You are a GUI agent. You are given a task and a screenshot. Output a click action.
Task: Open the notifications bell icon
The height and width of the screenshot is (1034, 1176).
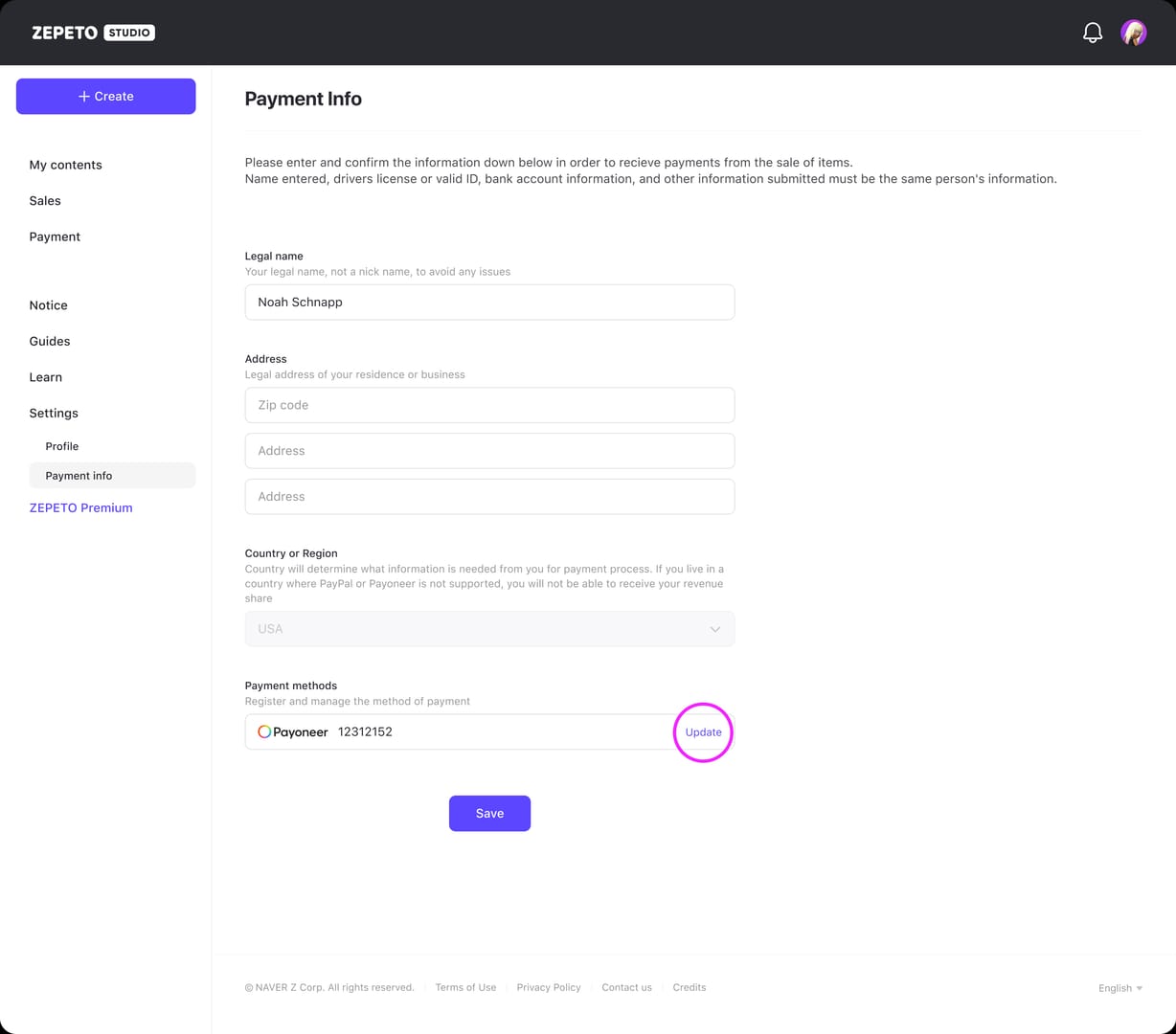1092,33
